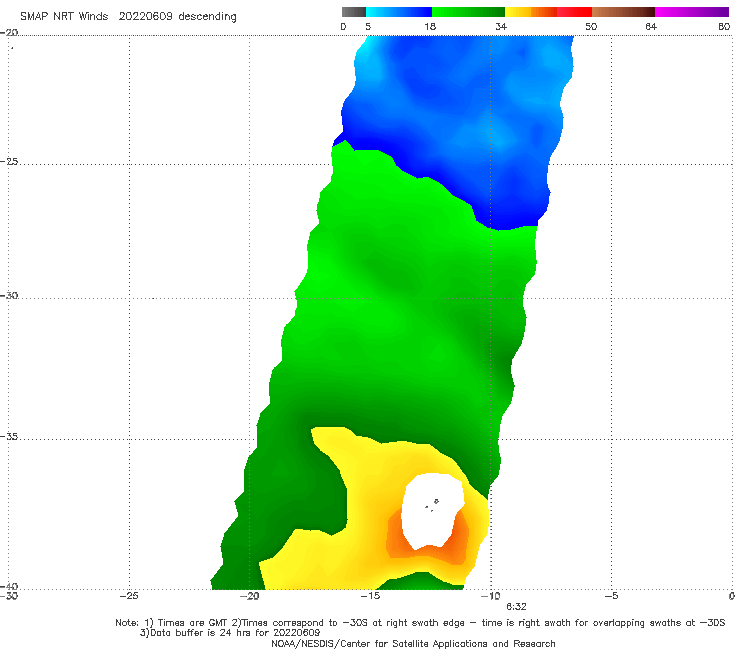Click the white no-data hole in the swath
740x650 pixels.
point(432,512)
